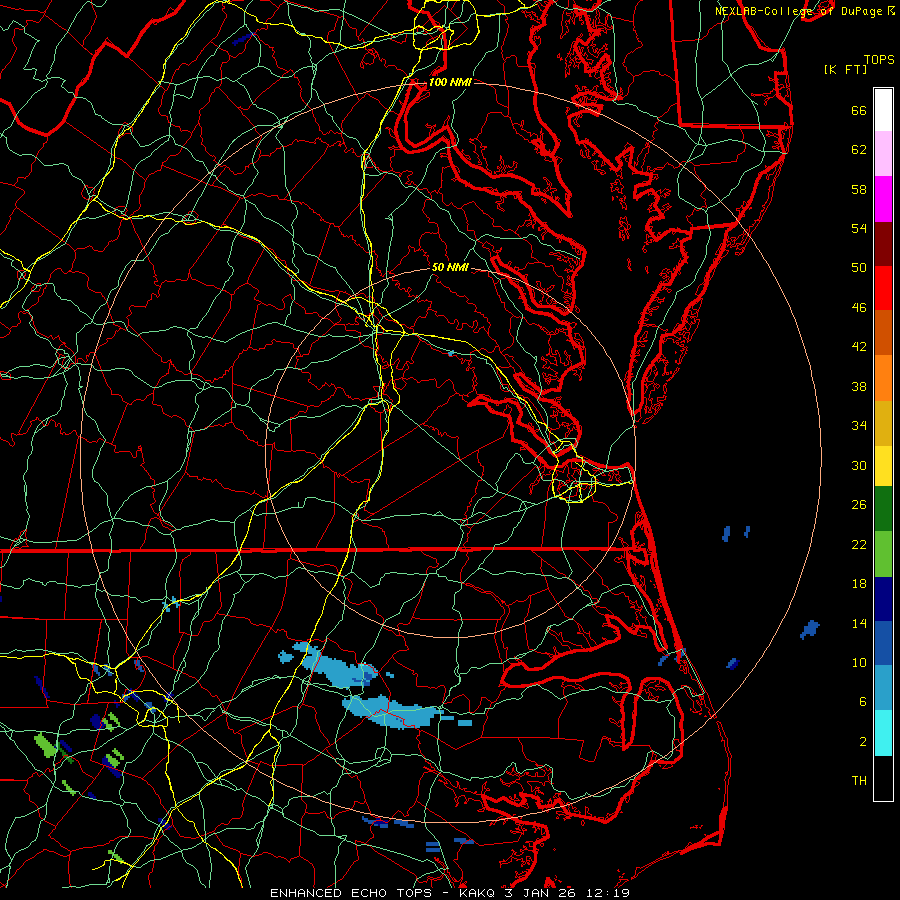Click the 22 legend value
The height and width of the screenshot is (900, 900).
[x=859, y=544]
